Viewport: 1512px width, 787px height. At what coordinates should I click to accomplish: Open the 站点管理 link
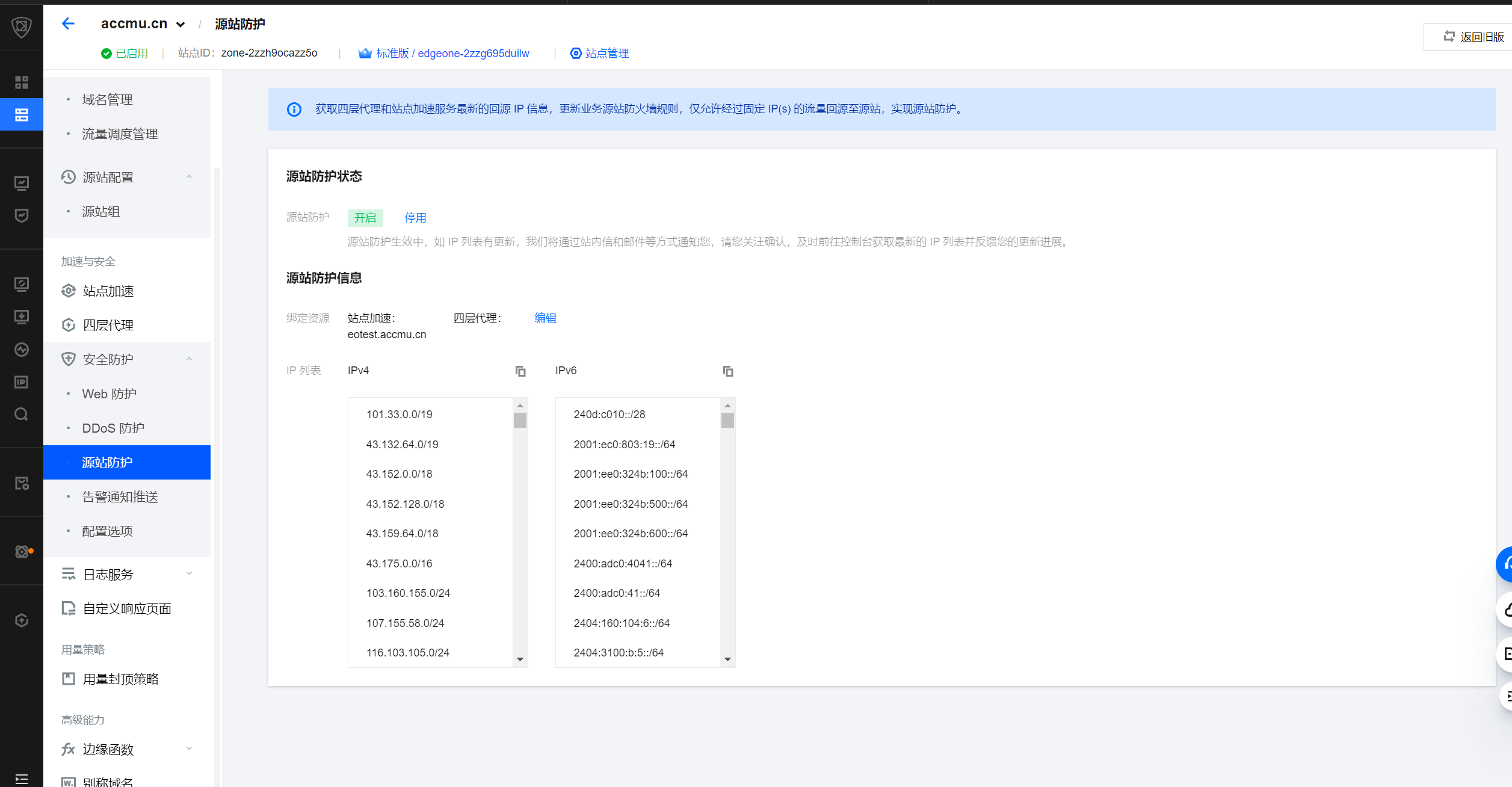(x=607, y=54)
